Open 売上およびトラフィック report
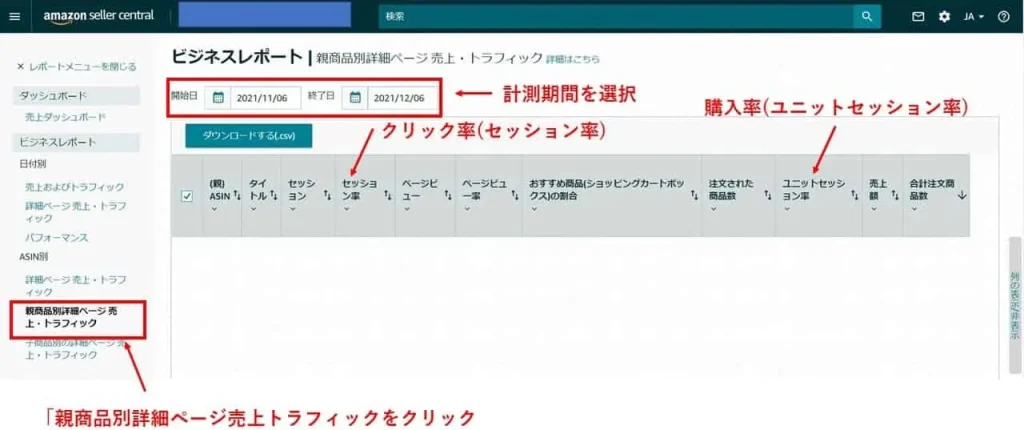The image size is (1024, 430). 74,187
